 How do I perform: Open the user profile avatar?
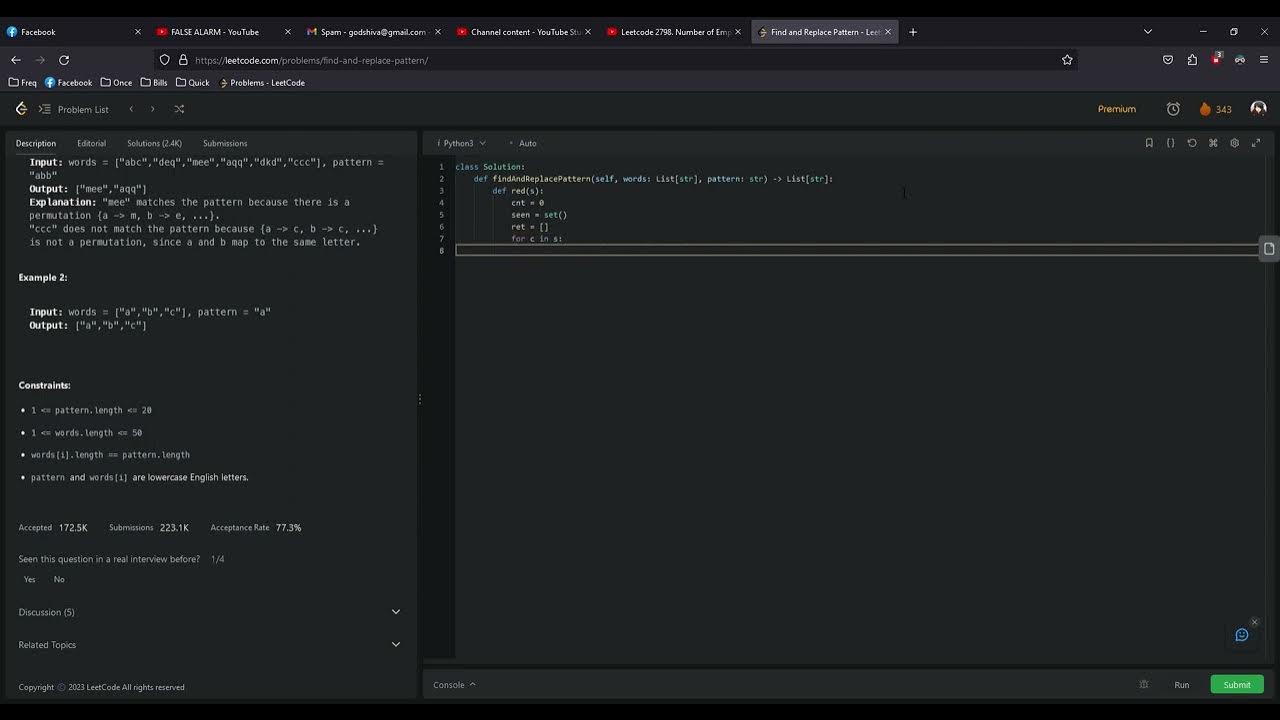[1258, 108]
